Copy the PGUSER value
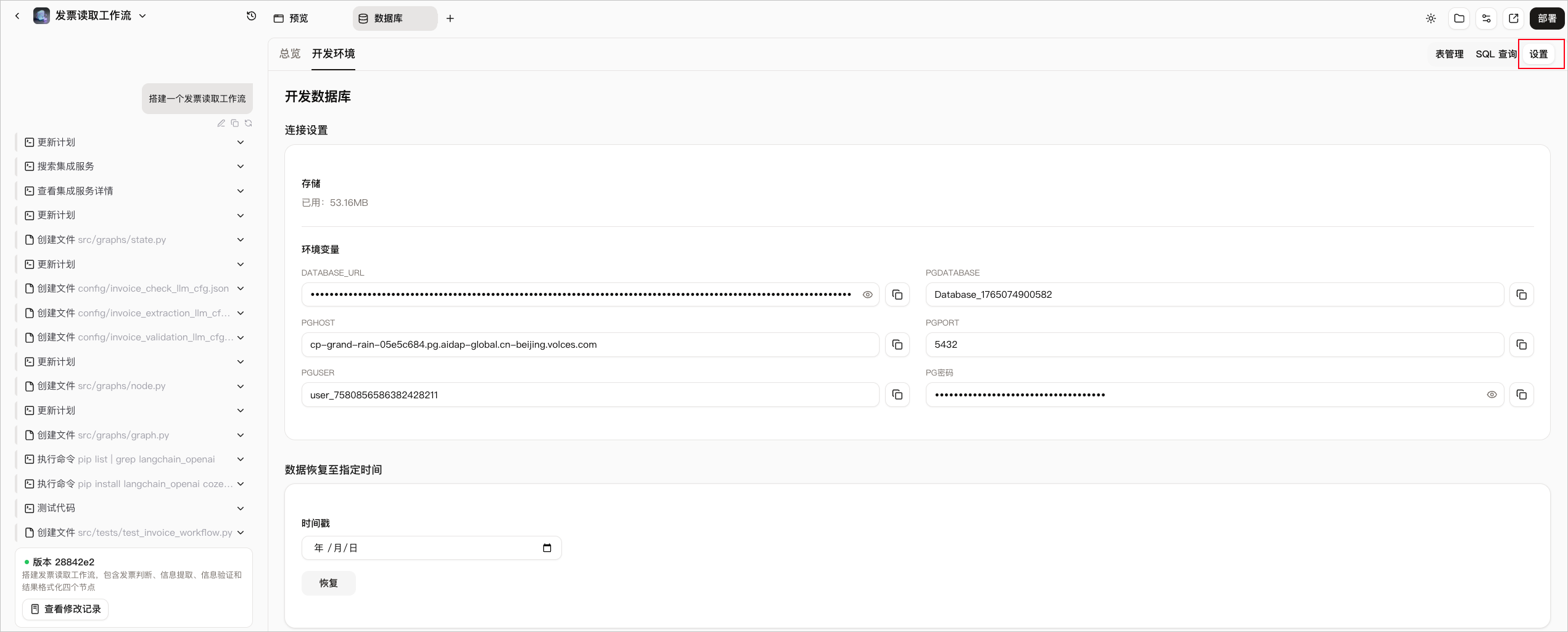The image size is (1568, 632). click(x=897, y=395)
